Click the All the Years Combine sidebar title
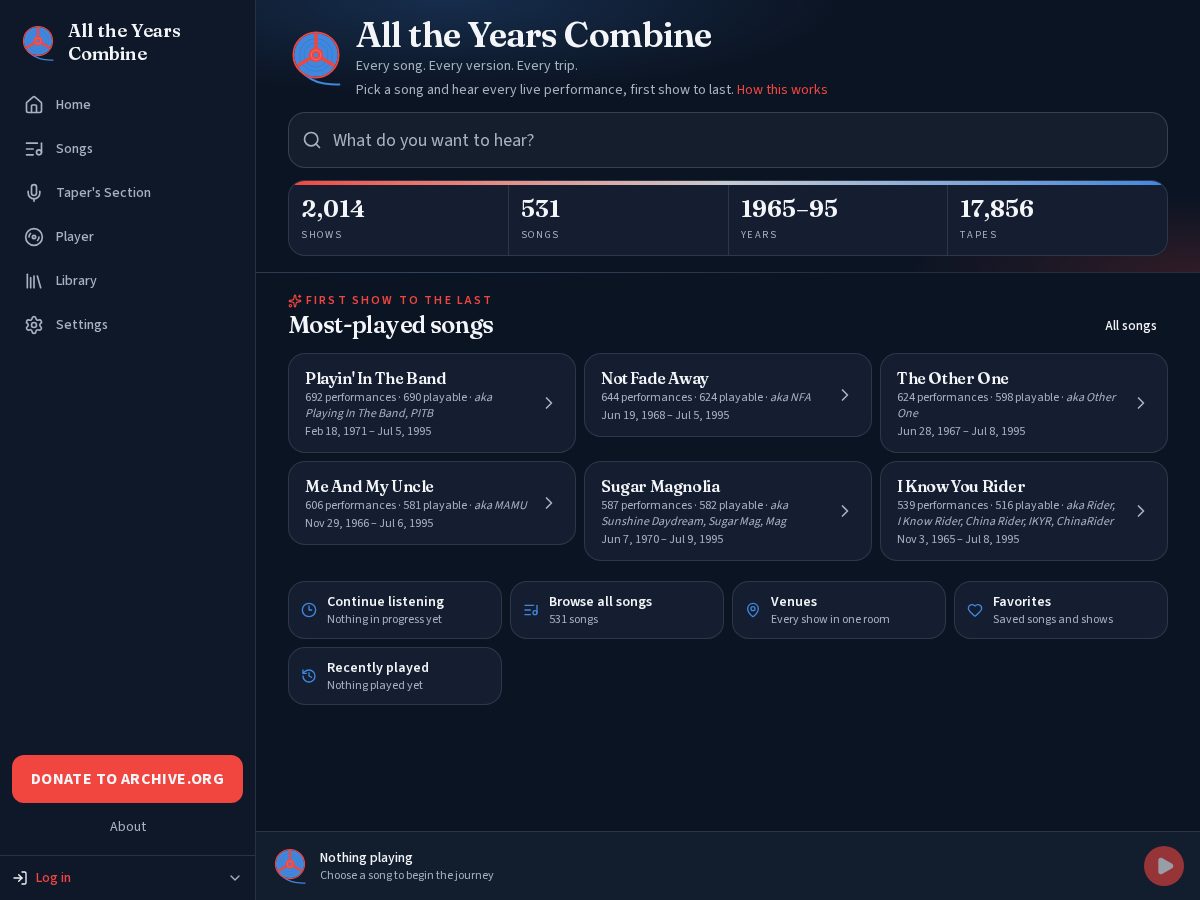The image size is (1200, 900). (x=124, y=42)
